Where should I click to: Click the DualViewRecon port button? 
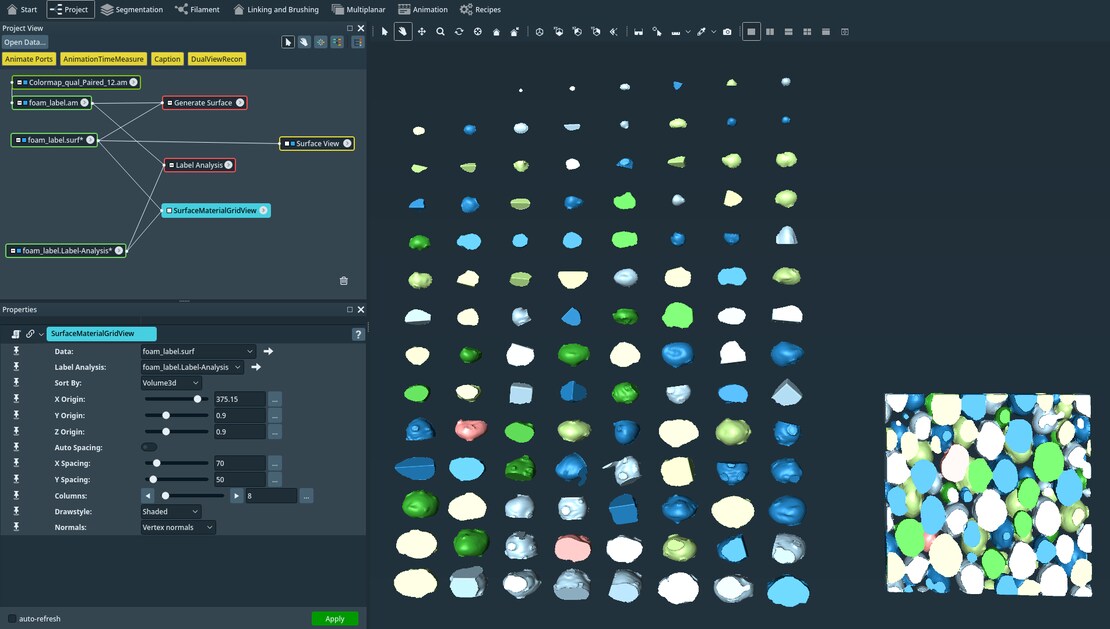(216, 58)
